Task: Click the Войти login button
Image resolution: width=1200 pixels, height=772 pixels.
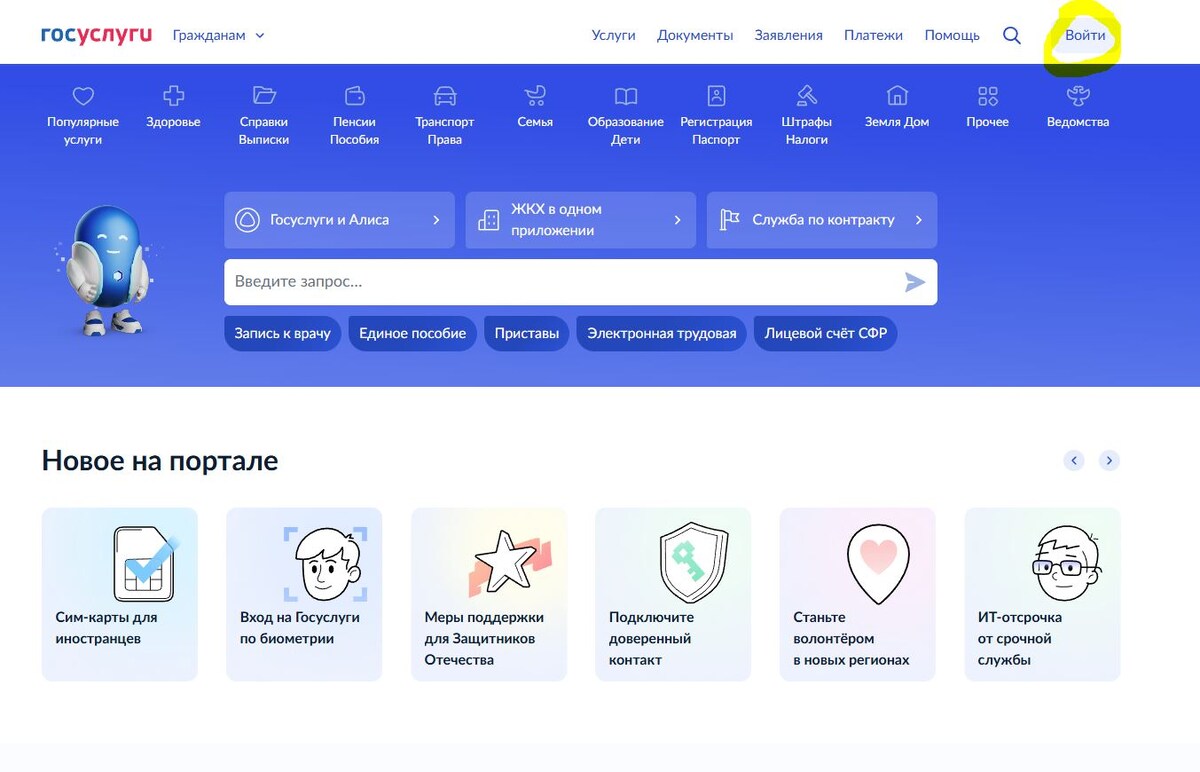Action: (1085, 35)
